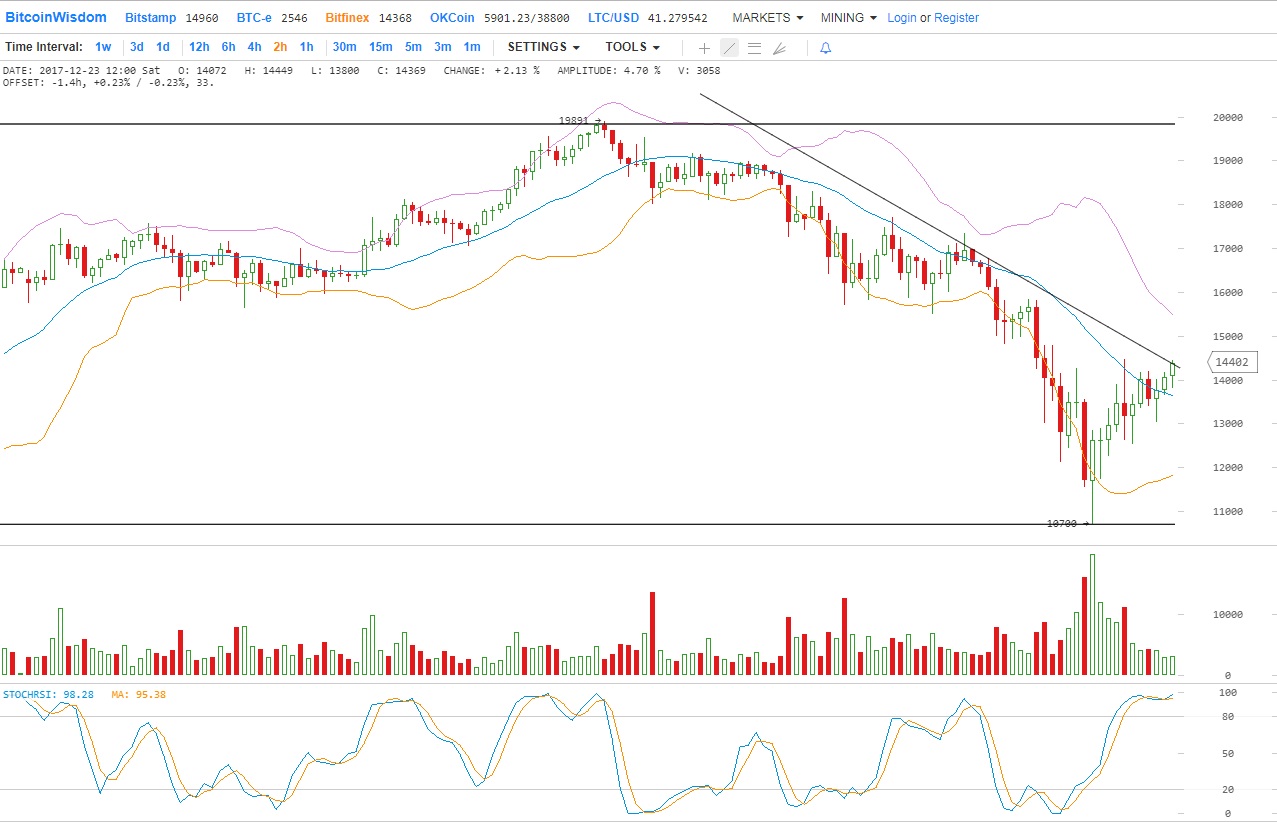Viewport: 1277px width, 822px height.
Task: Click the STOCHRSI: 98.28 indicator label
Action: coord(49,694)
